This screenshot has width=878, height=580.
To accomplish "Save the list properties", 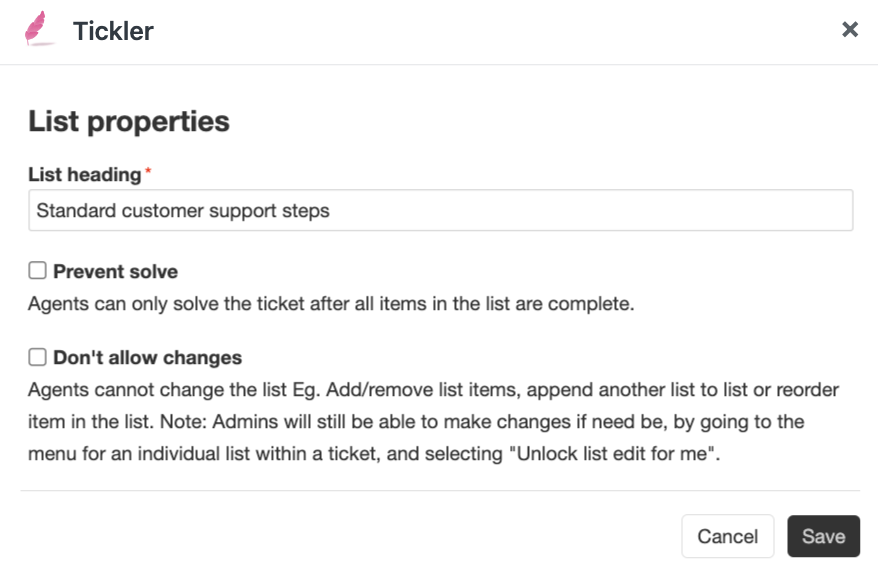I will click(823, 536).
